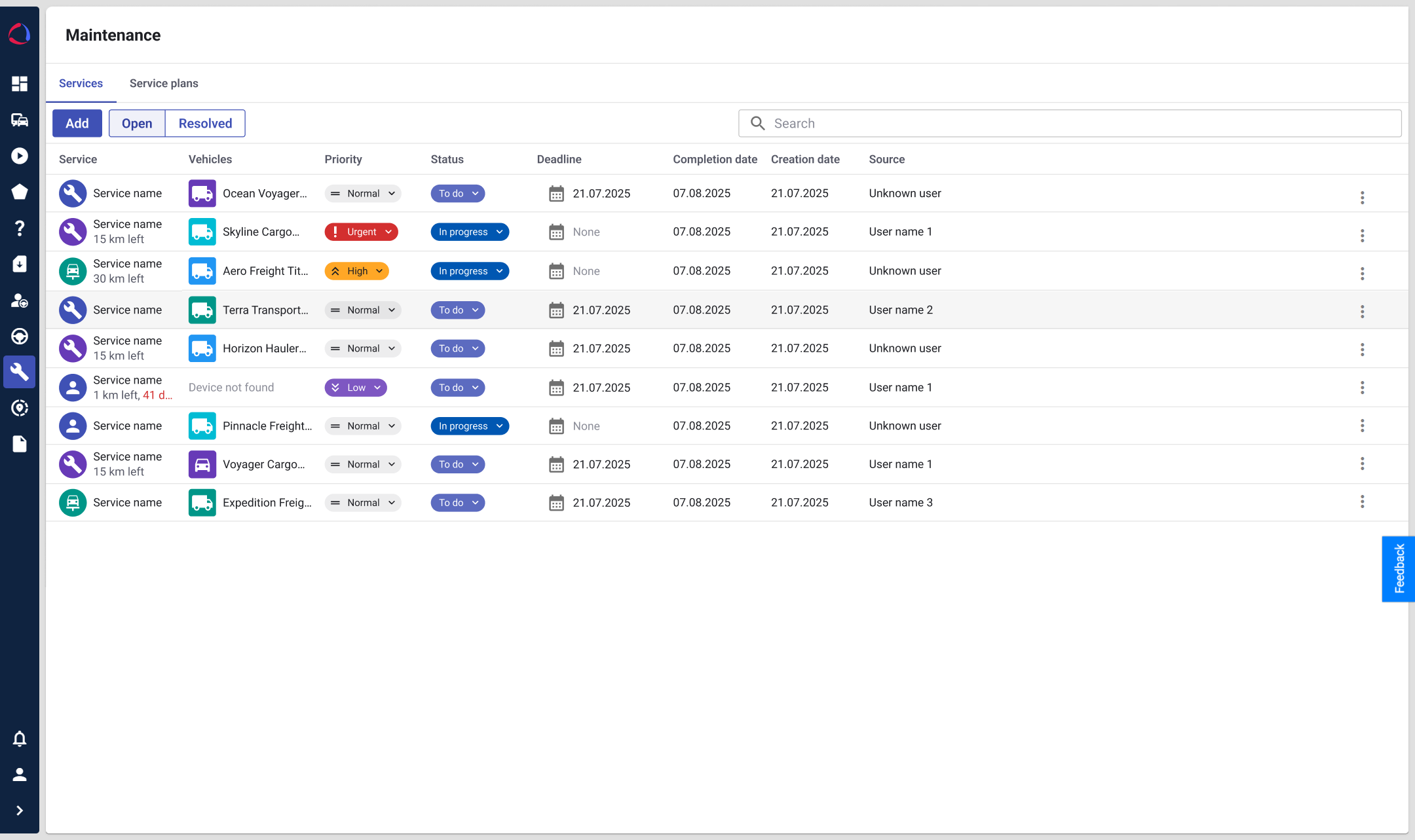Expand the sidebar with bottom chevron
The height and width of the screenshot is (840, 1415).
coord(20,811)
